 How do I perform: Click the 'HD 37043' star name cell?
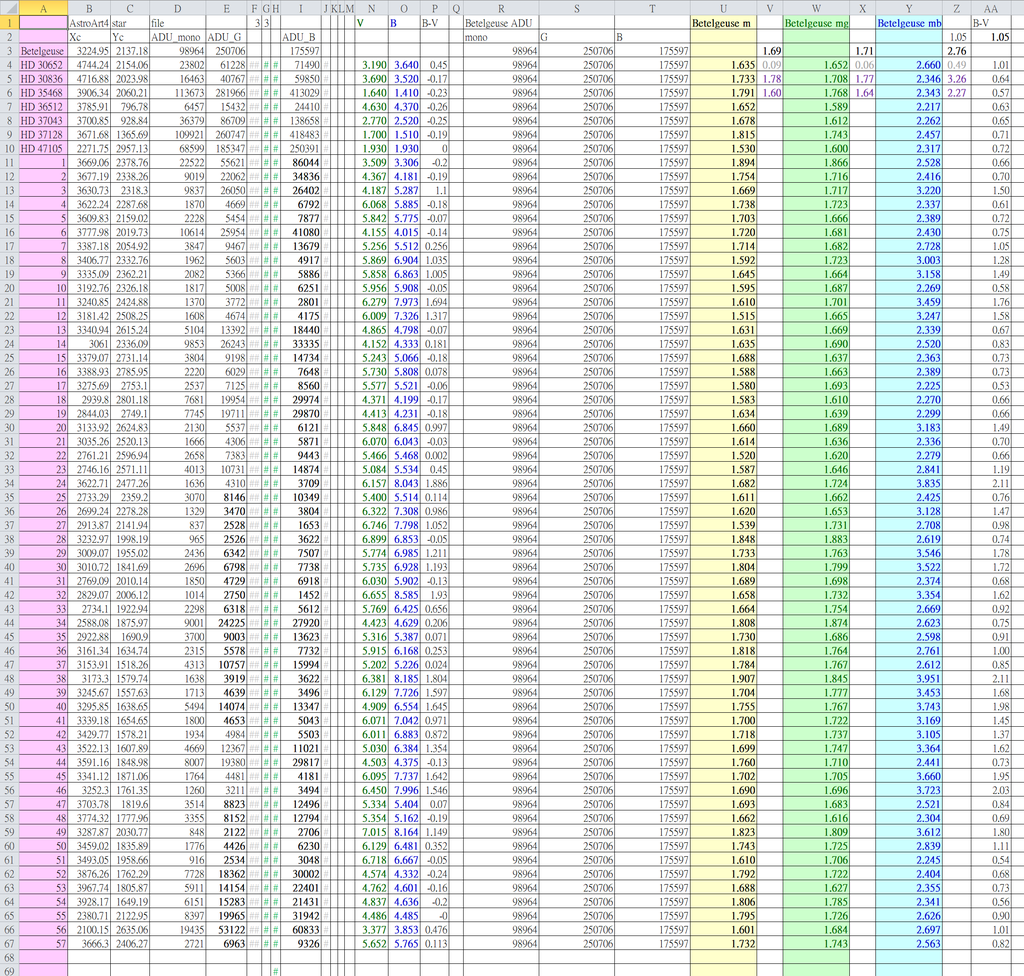[x=43, y=121]
